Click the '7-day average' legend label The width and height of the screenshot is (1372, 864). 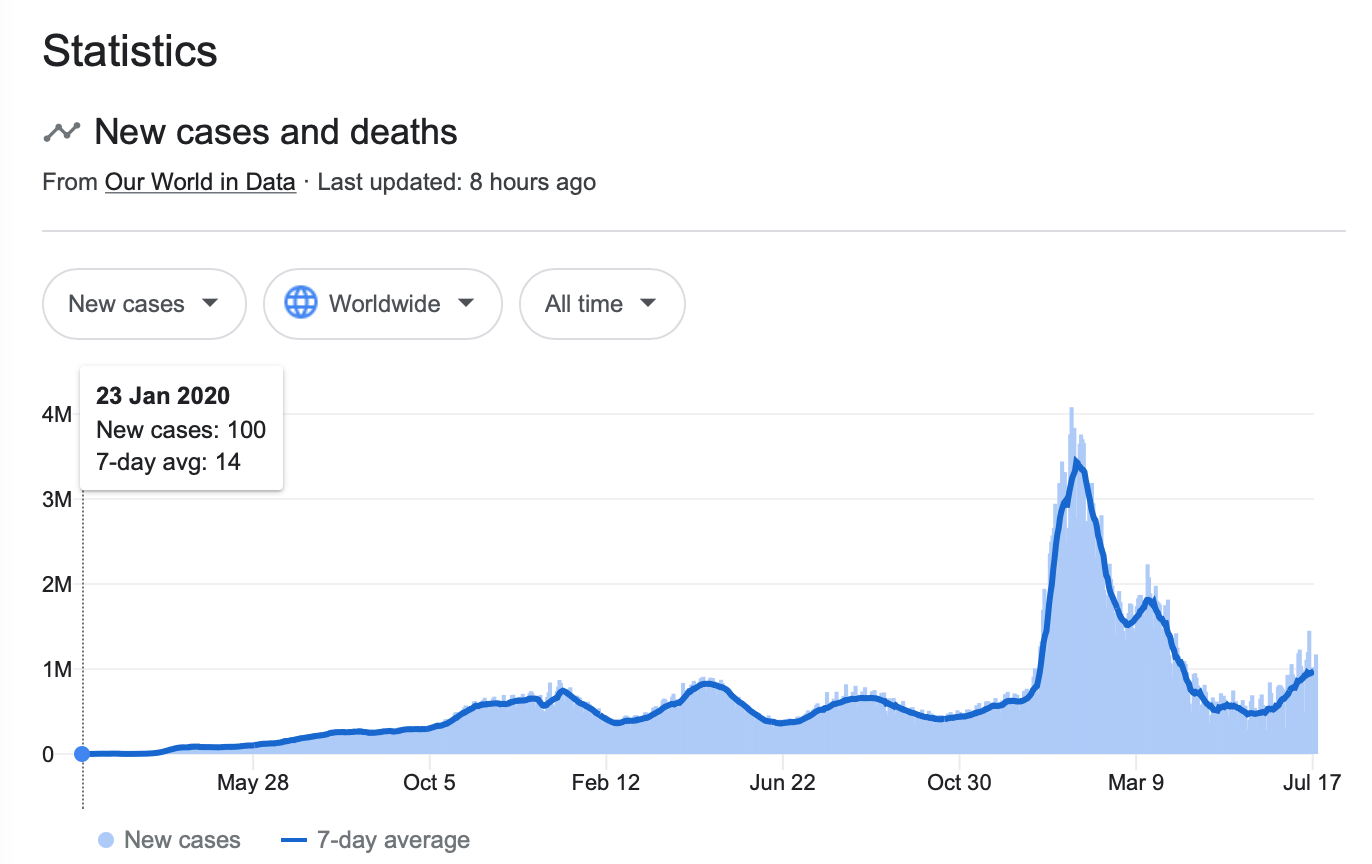click(393, 841)
